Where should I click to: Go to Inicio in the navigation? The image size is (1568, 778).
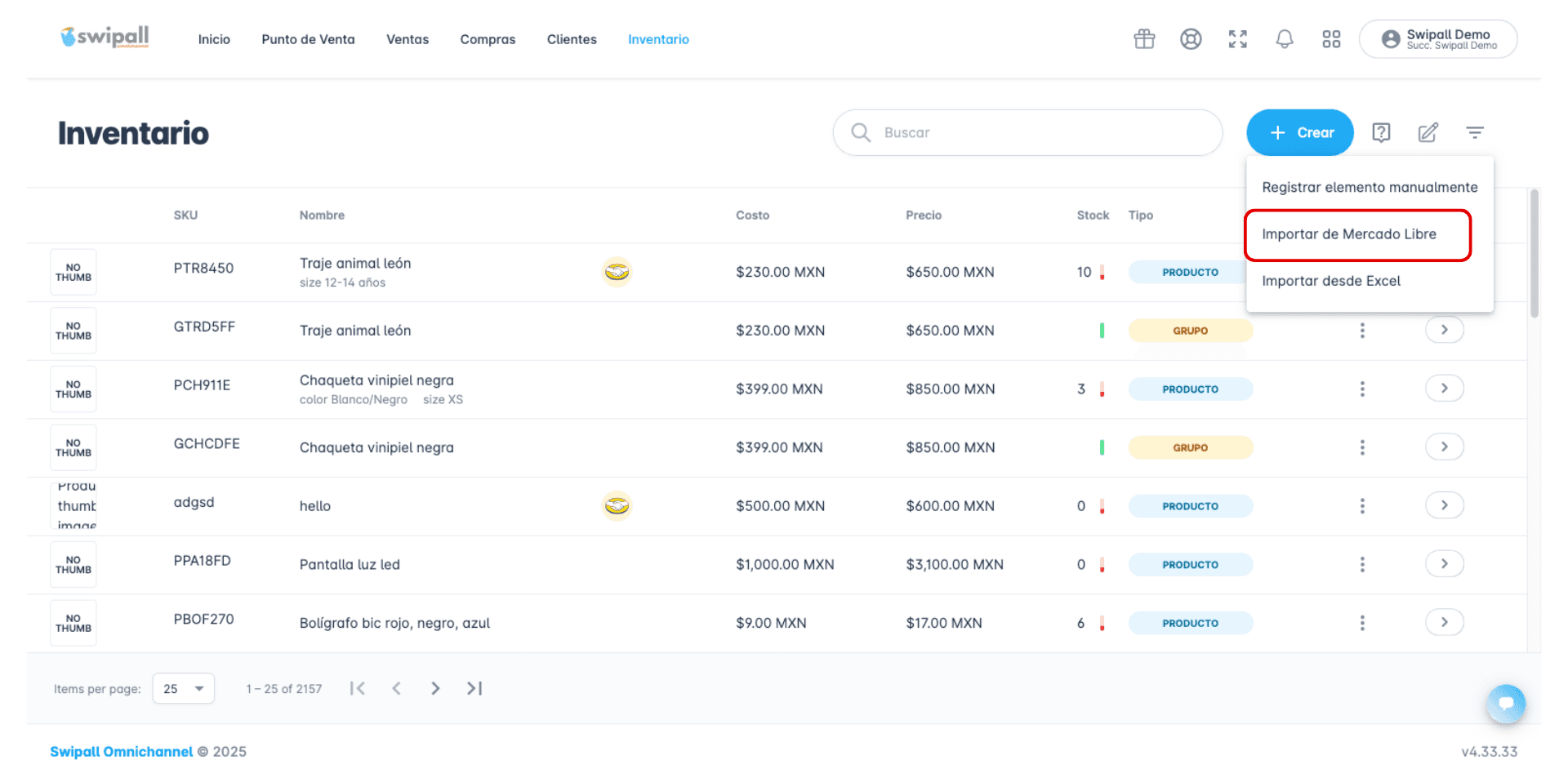214,39
